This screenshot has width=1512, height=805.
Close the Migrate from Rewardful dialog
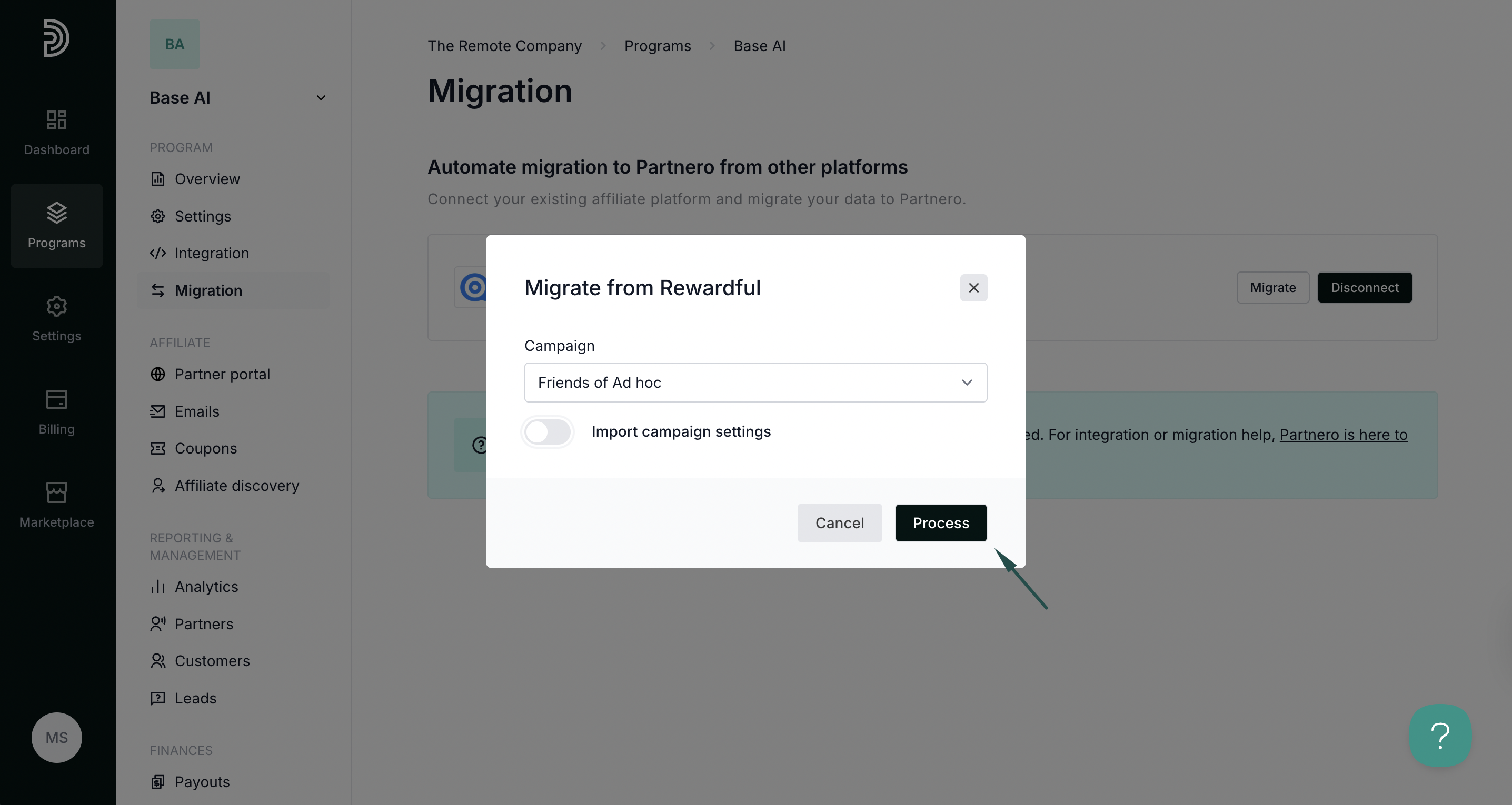point(973,288)
